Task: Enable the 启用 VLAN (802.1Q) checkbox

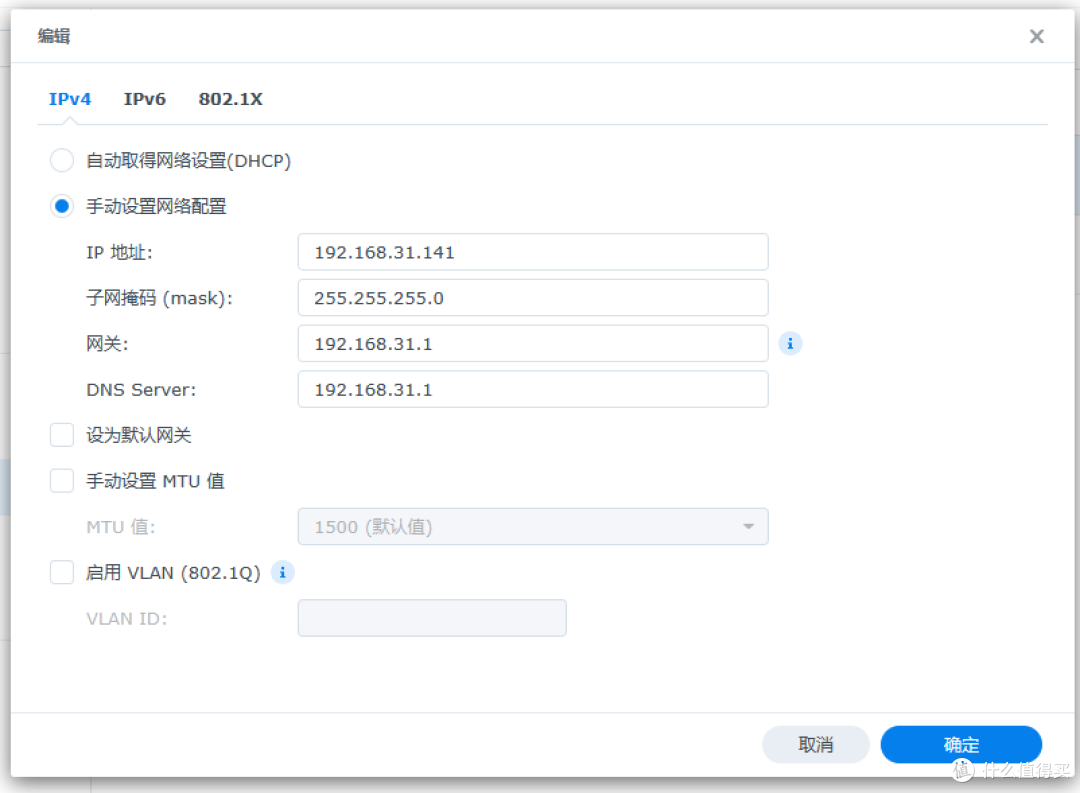Action: [62, 572]
